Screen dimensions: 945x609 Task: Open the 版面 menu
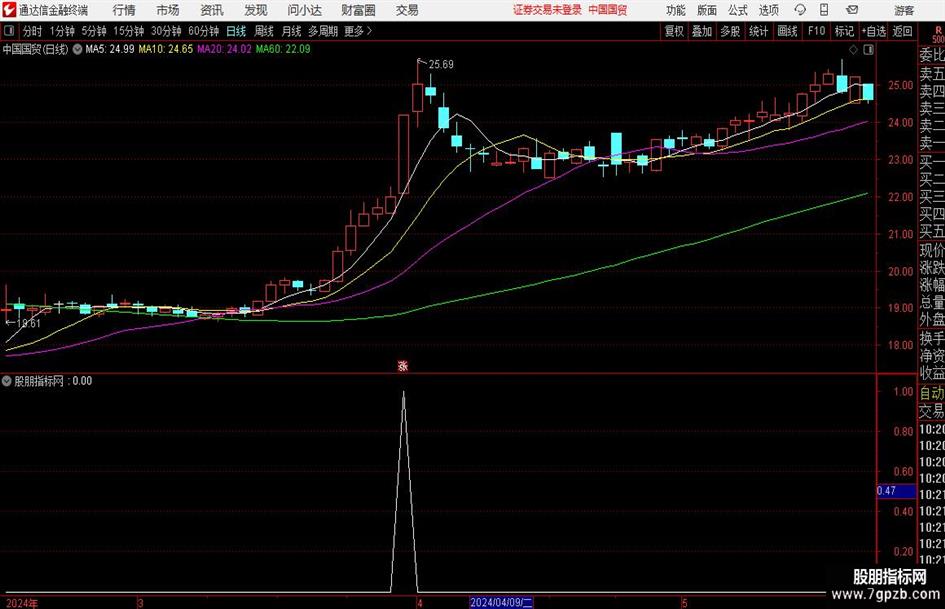tap(707, 10)
